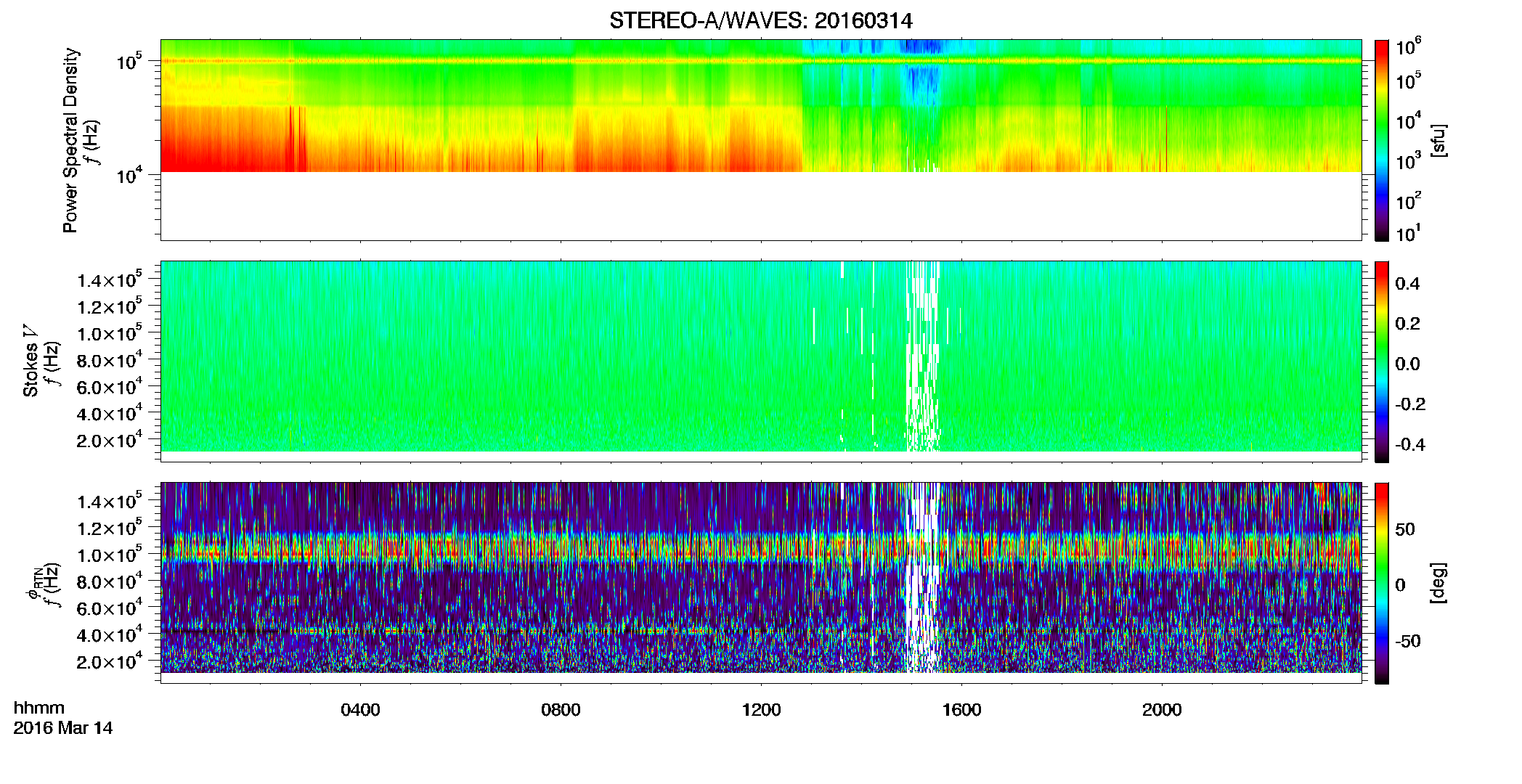The width and height of the screenshot is (1522, 784).
Task: Open the Stokes V spectrogram panel
Action: coord(760,361)
